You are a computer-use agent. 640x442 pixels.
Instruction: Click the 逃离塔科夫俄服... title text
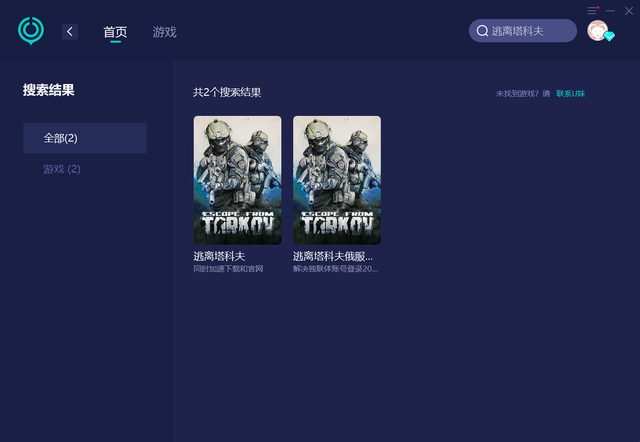[x=333, y=256]
